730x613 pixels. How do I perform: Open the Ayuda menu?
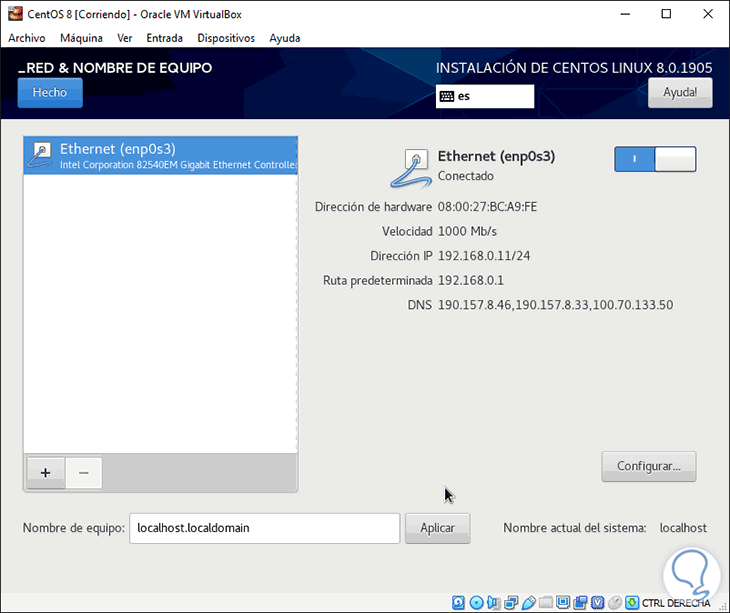[285, 38]
